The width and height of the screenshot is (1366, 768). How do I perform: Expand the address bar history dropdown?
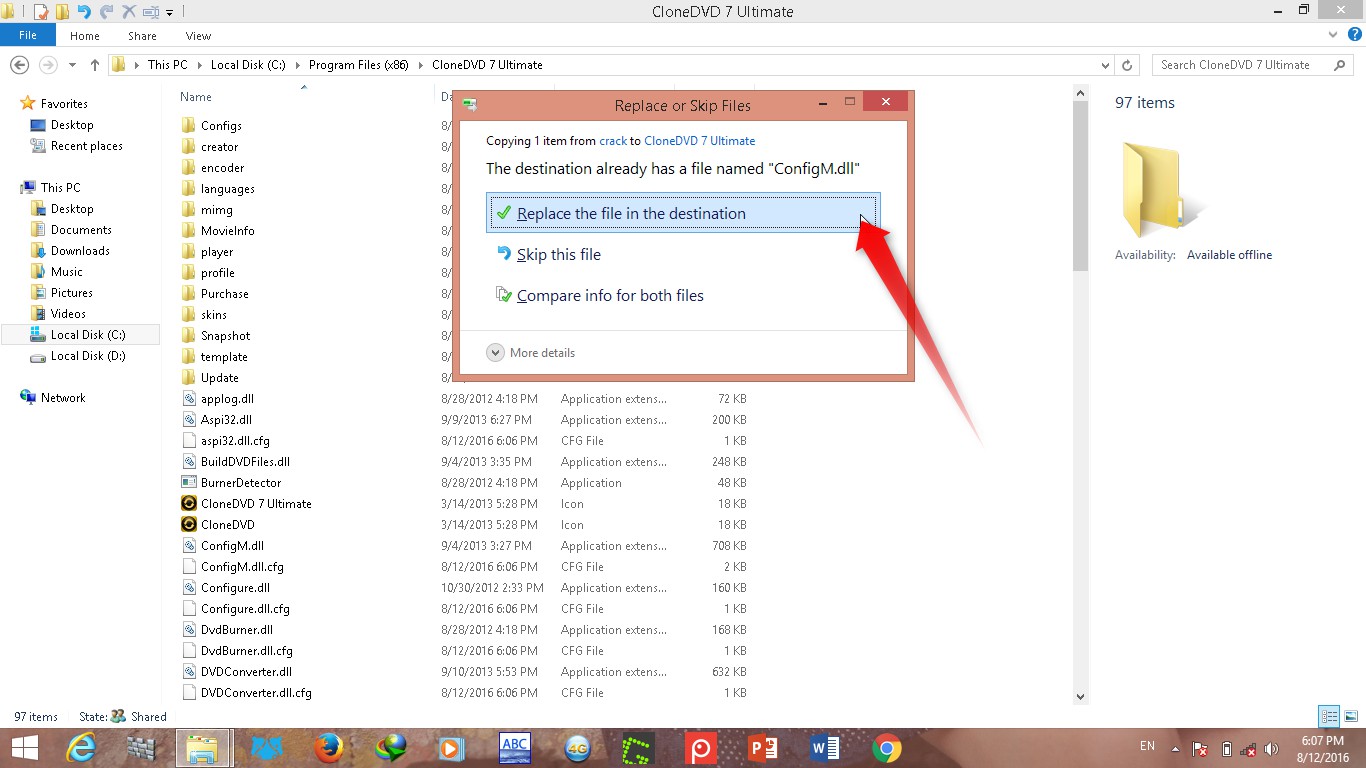(x=1105, y=65)
